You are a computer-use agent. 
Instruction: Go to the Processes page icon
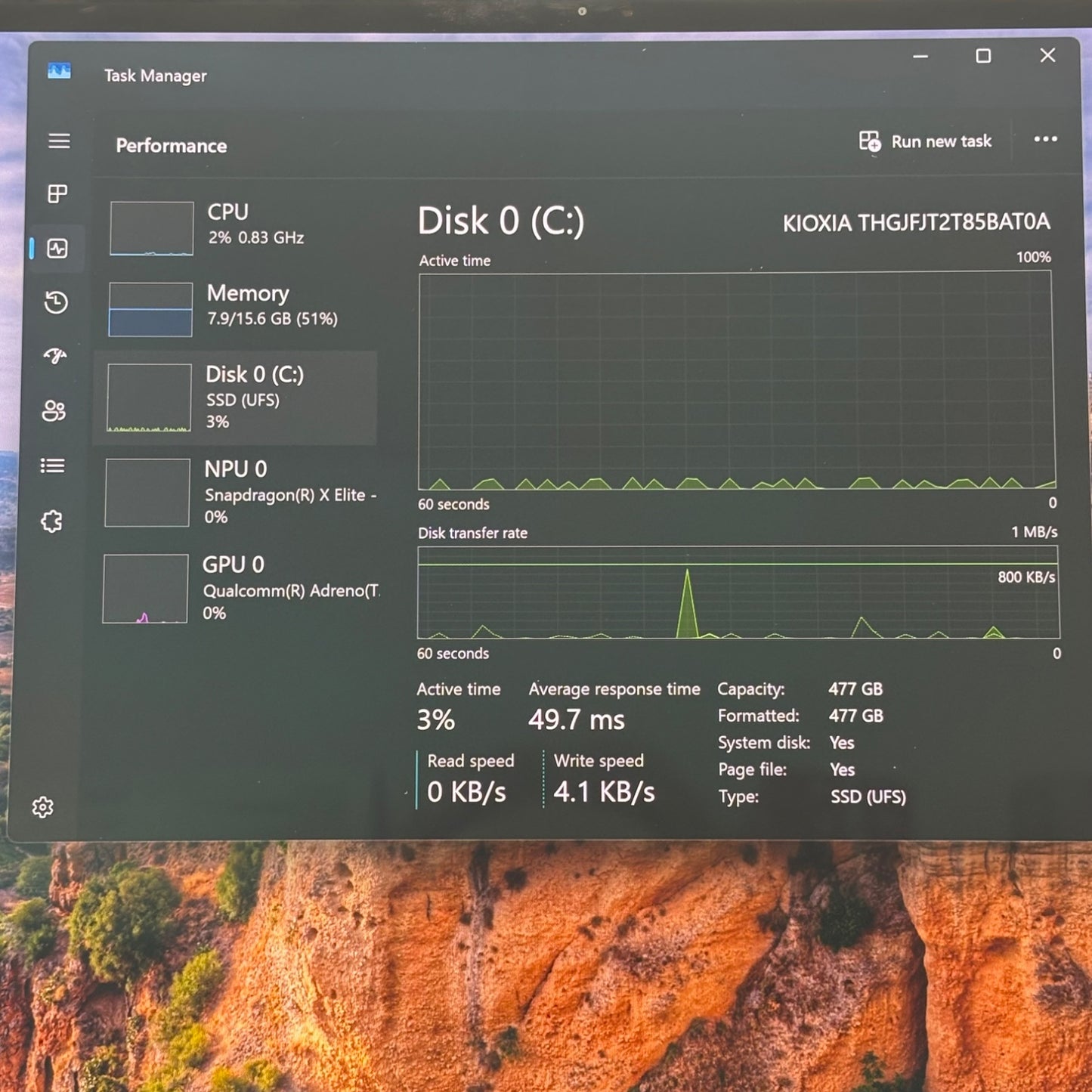click(57, 194)
